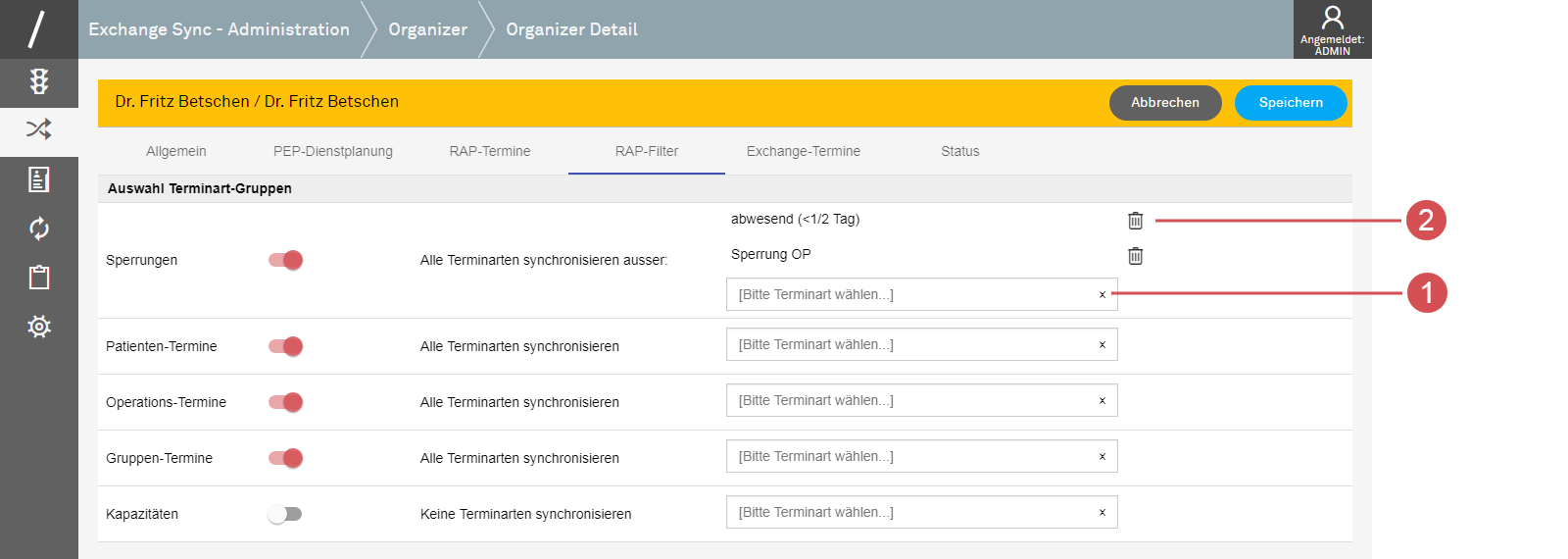The height and width of the screenshot is (559, 1568).
Task: Go to the Organizer breadcrumb
Action: pos(428,29)
